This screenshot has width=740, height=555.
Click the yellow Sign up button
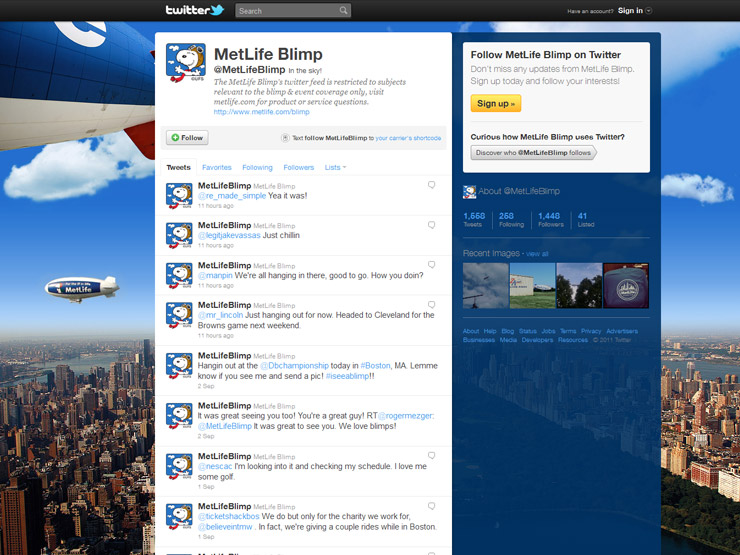(496, 103)
